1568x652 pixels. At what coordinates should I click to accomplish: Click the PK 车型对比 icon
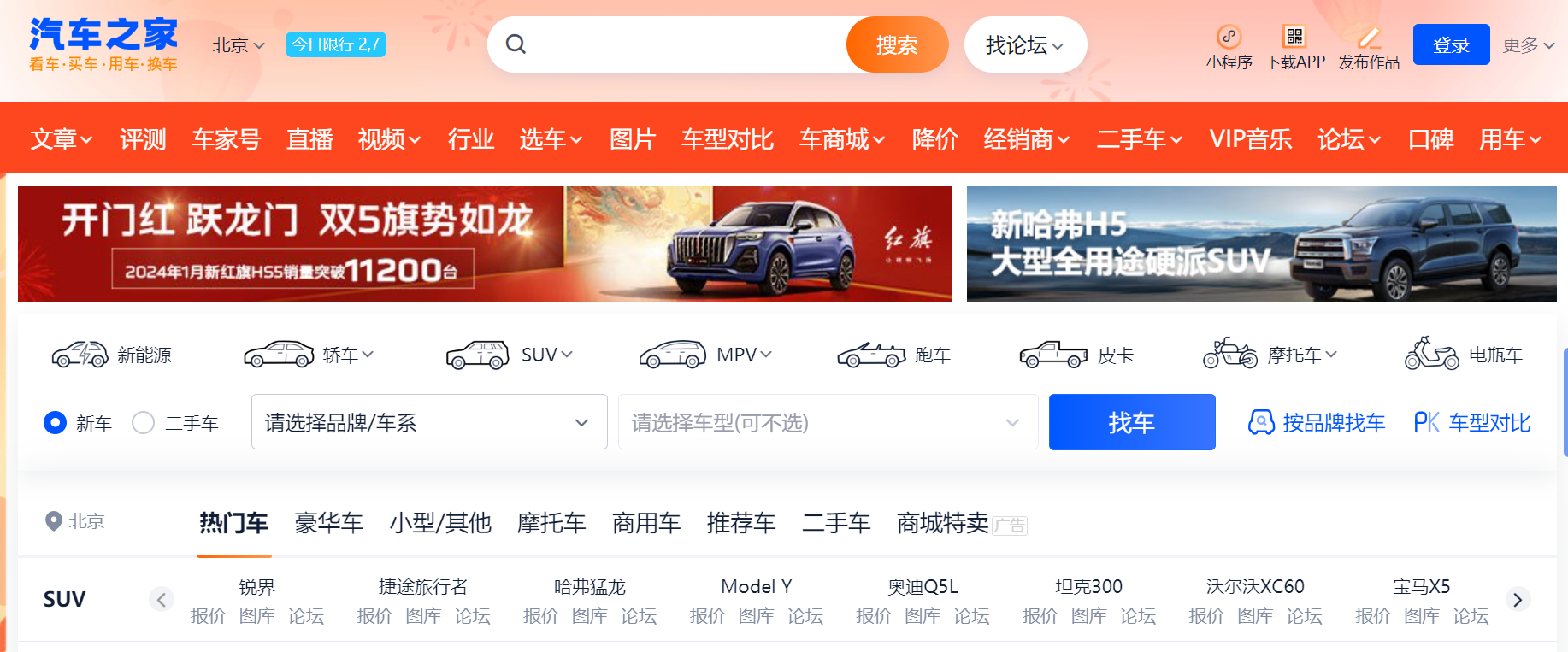coord(1427,422)
